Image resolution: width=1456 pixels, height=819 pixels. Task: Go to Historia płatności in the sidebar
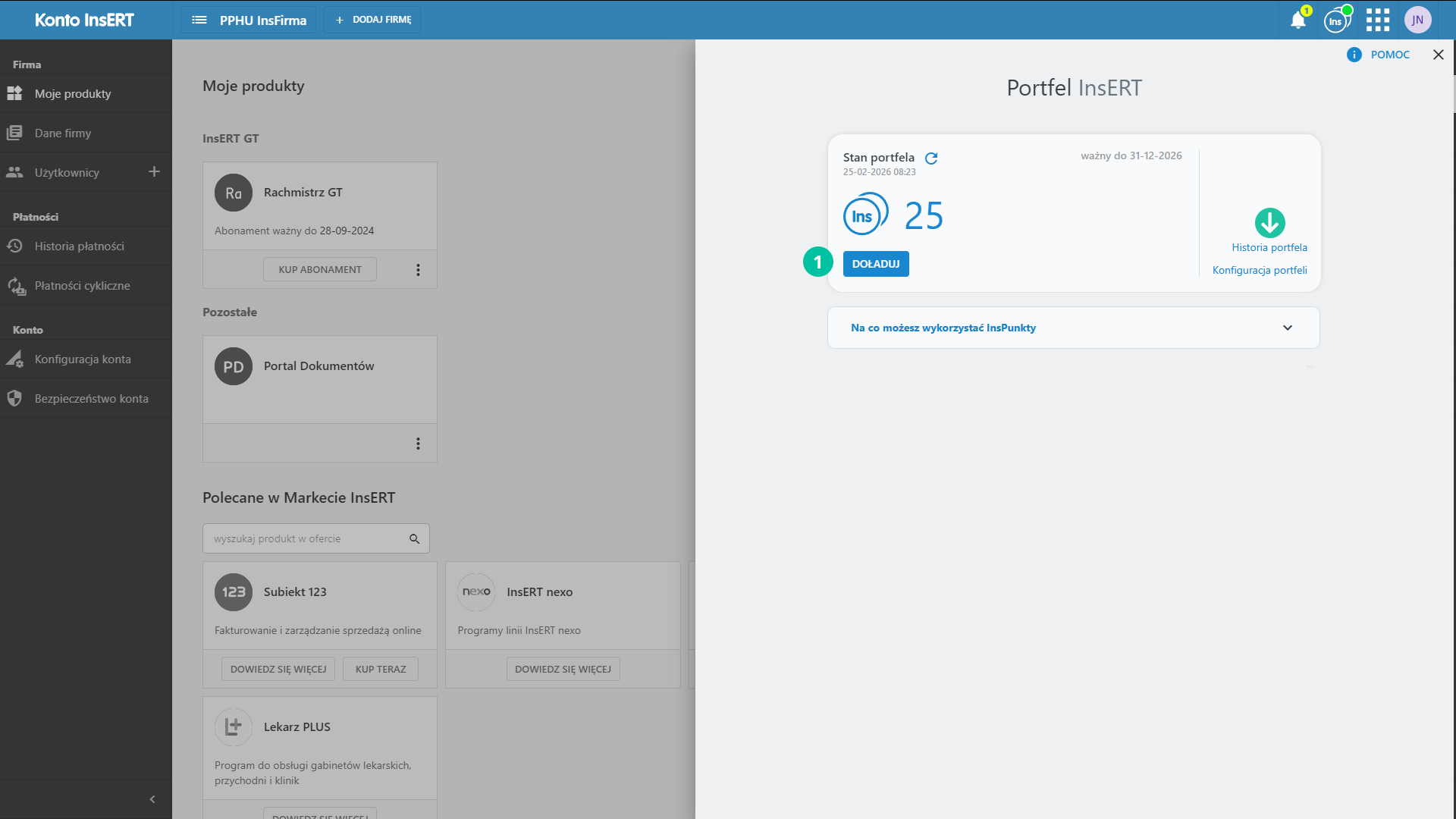tap(80, 246)
